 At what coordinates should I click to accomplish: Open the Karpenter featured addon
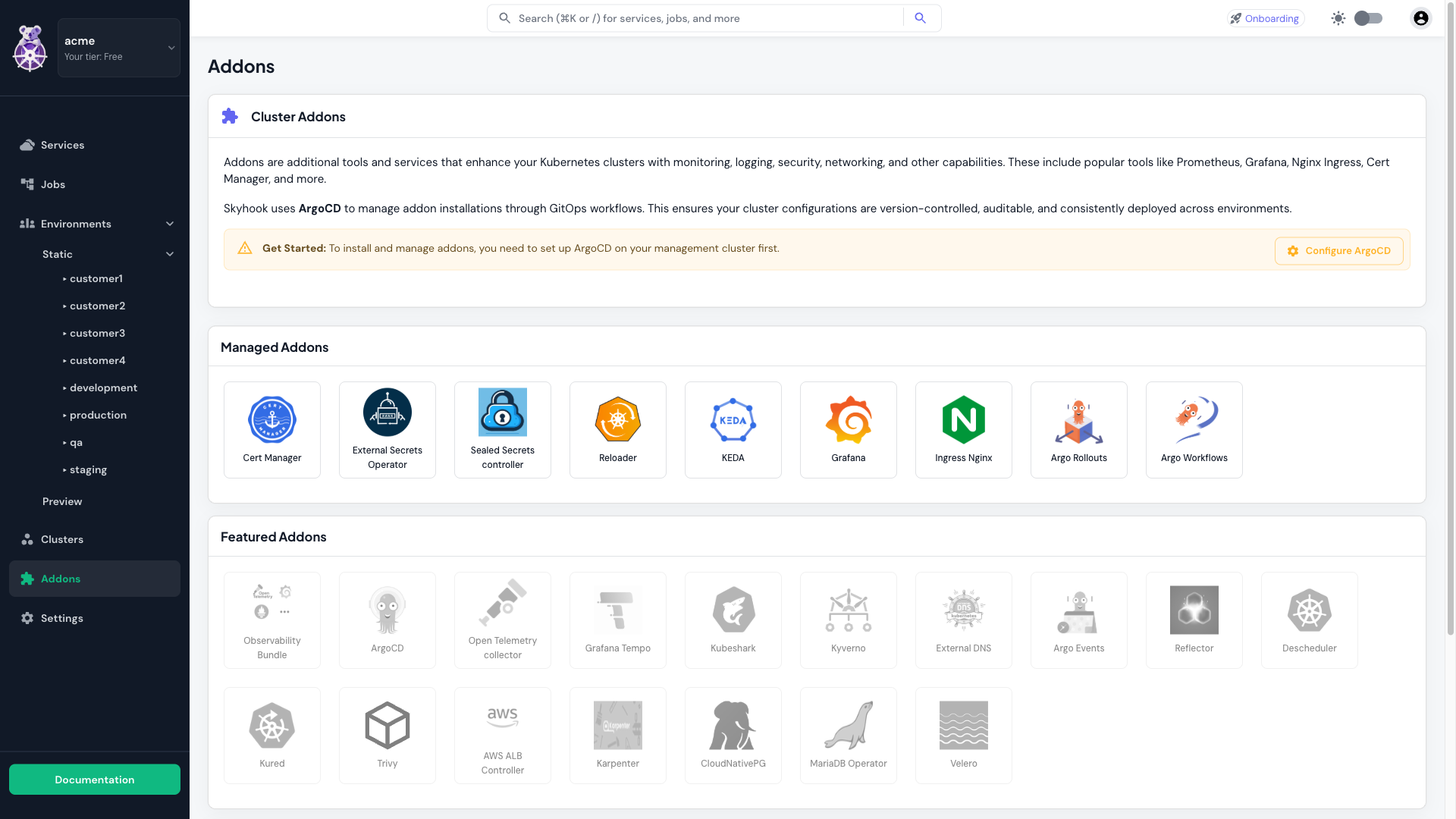point(618,735)
